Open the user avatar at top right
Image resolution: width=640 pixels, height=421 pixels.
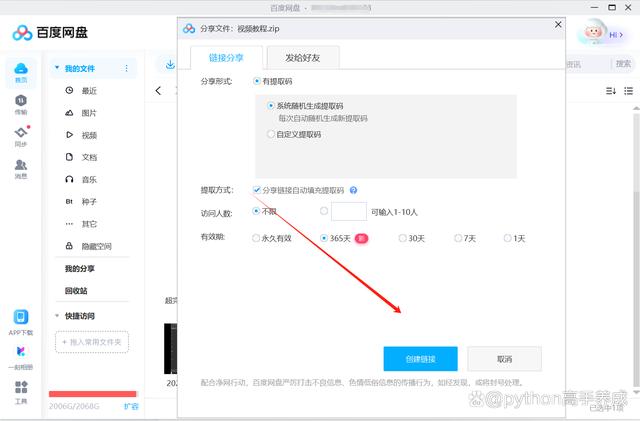click(593, 32)
